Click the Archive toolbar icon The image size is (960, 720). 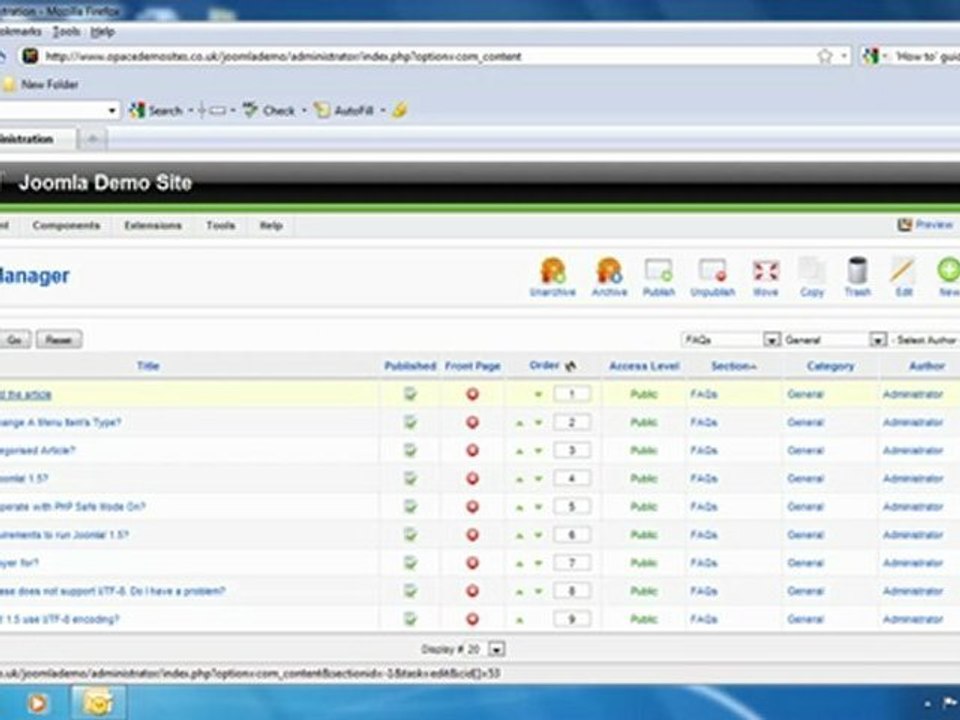(x=609, y=278)
